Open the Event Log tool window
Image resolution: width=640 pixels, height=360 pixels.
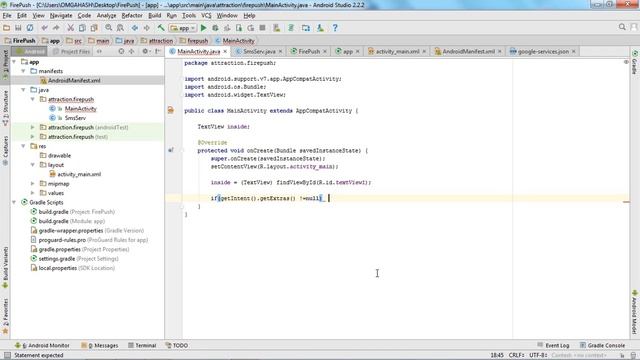553,345
